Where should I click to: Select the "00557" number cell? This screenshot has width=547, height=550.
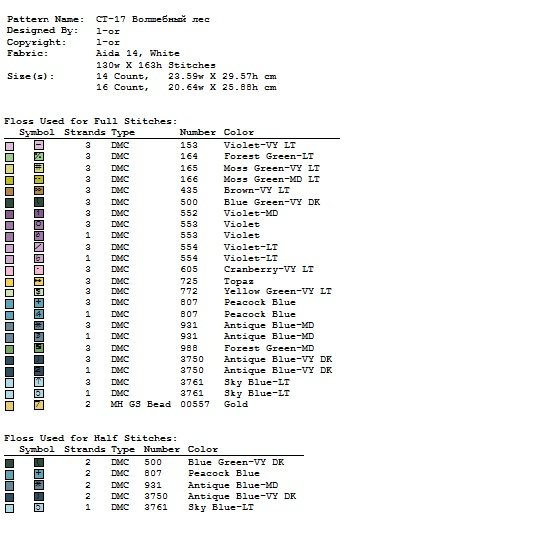195,404
